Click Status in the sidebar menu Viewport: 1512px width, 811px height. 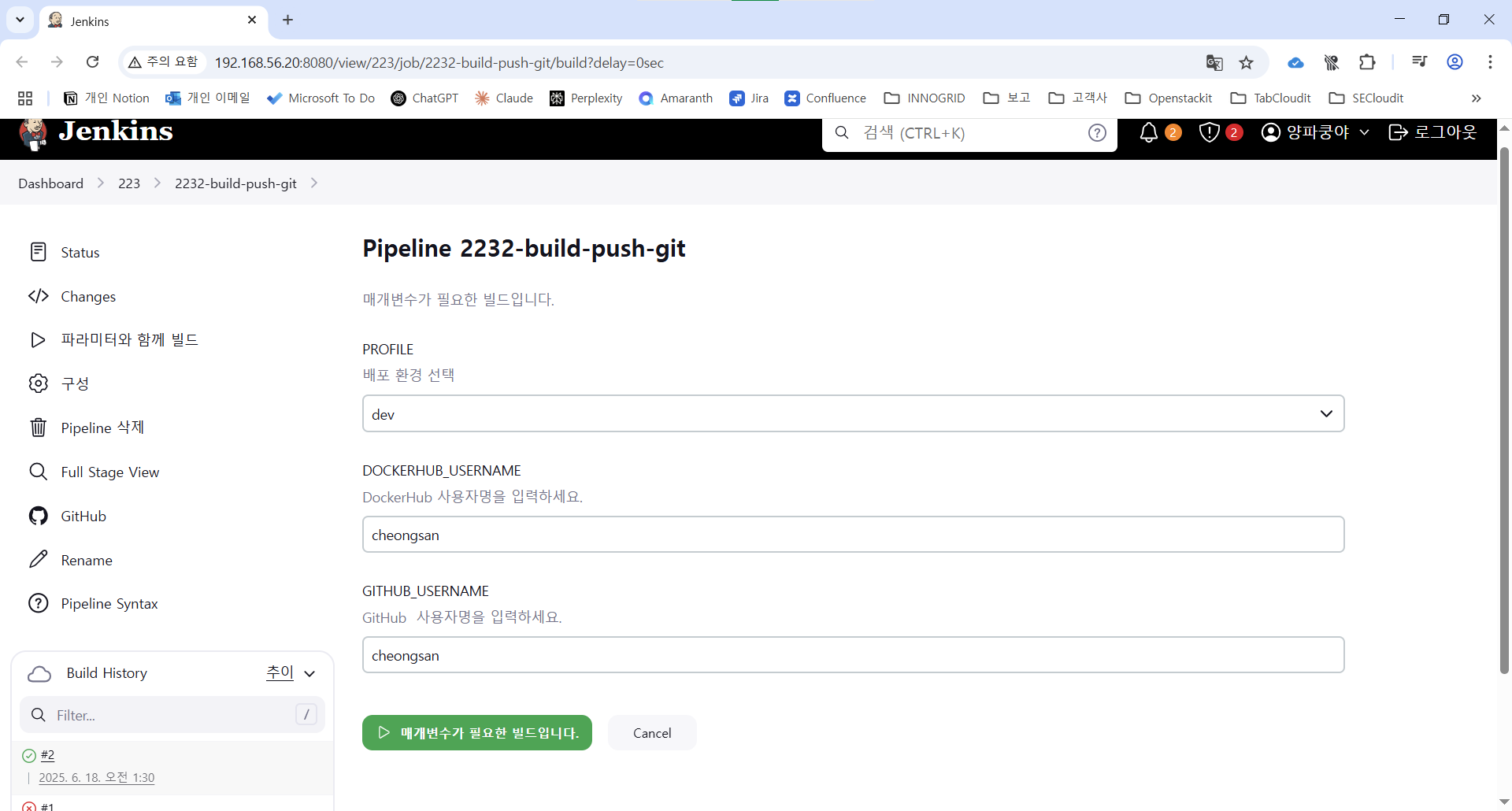(80, 253)
